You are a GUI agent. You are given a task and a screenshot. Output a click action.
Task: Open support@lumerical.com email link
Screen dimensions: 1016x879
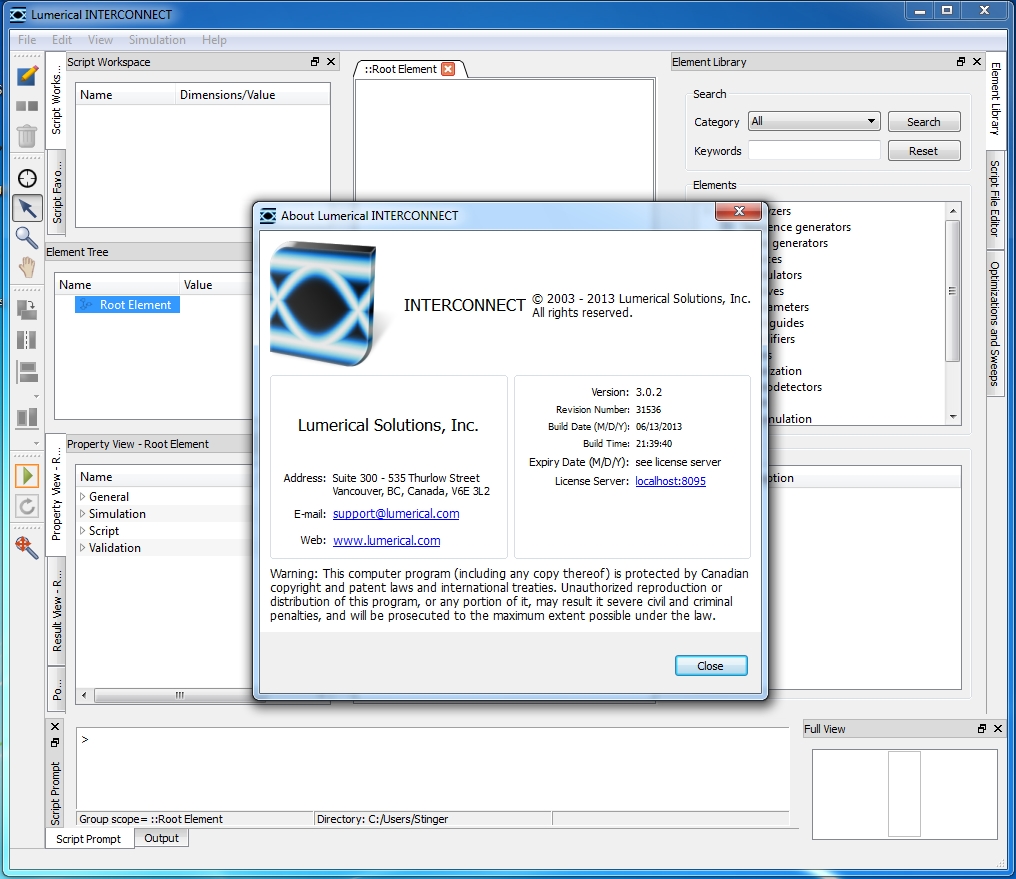tap(396, 514)
